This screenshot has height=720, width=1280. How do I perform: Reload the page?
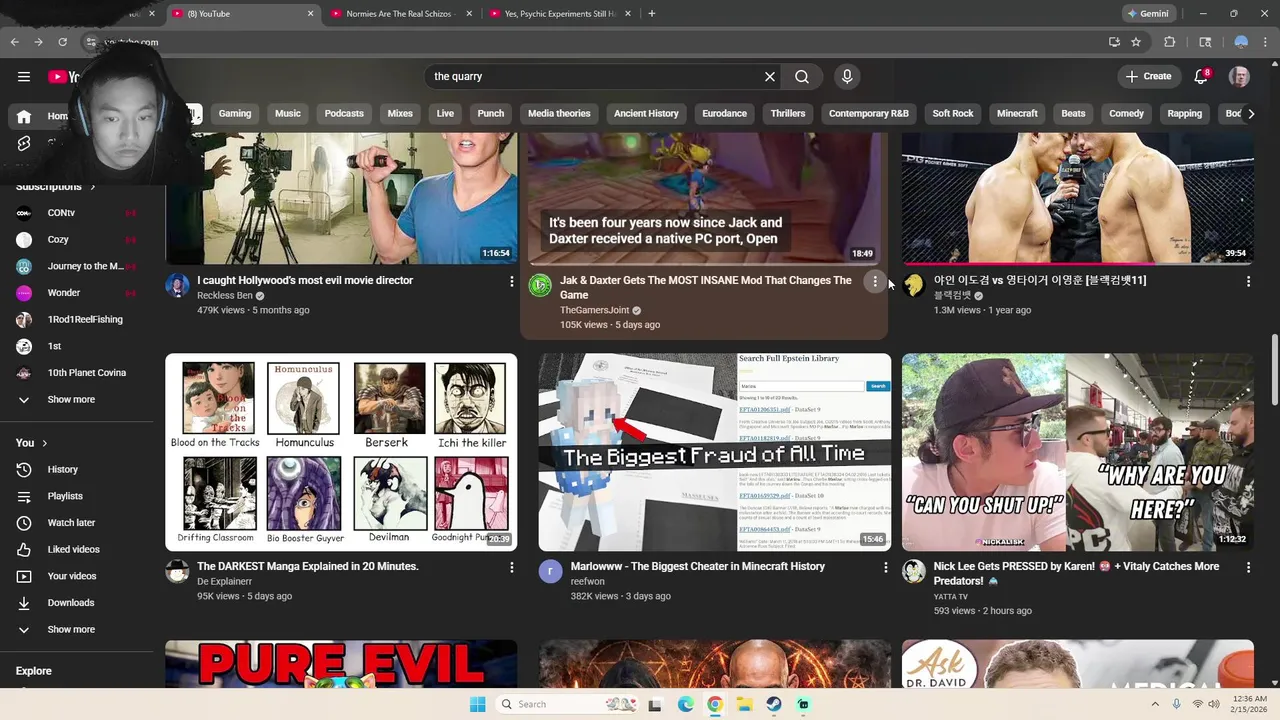62,42
